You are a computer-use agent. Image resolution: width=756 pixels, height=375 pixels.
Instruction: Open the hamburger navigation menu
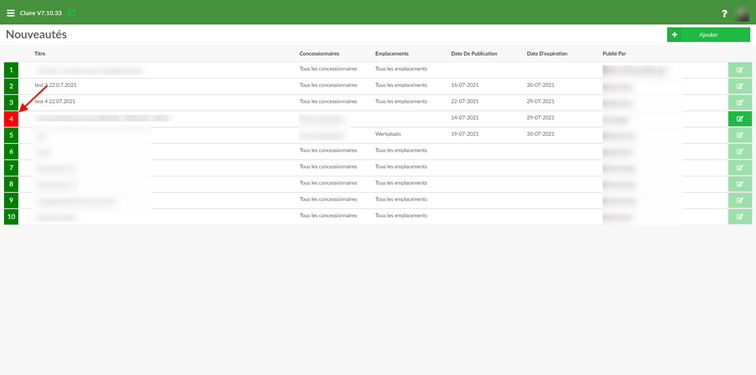[x=11, y=13]
